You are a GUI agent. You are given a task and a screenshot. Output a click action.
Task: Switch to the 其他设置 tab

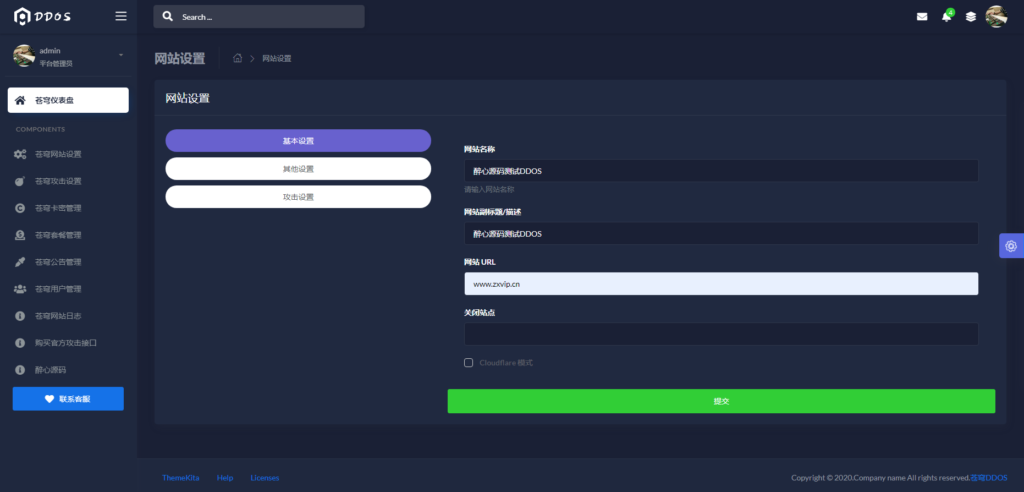click(x=298, y=169)
